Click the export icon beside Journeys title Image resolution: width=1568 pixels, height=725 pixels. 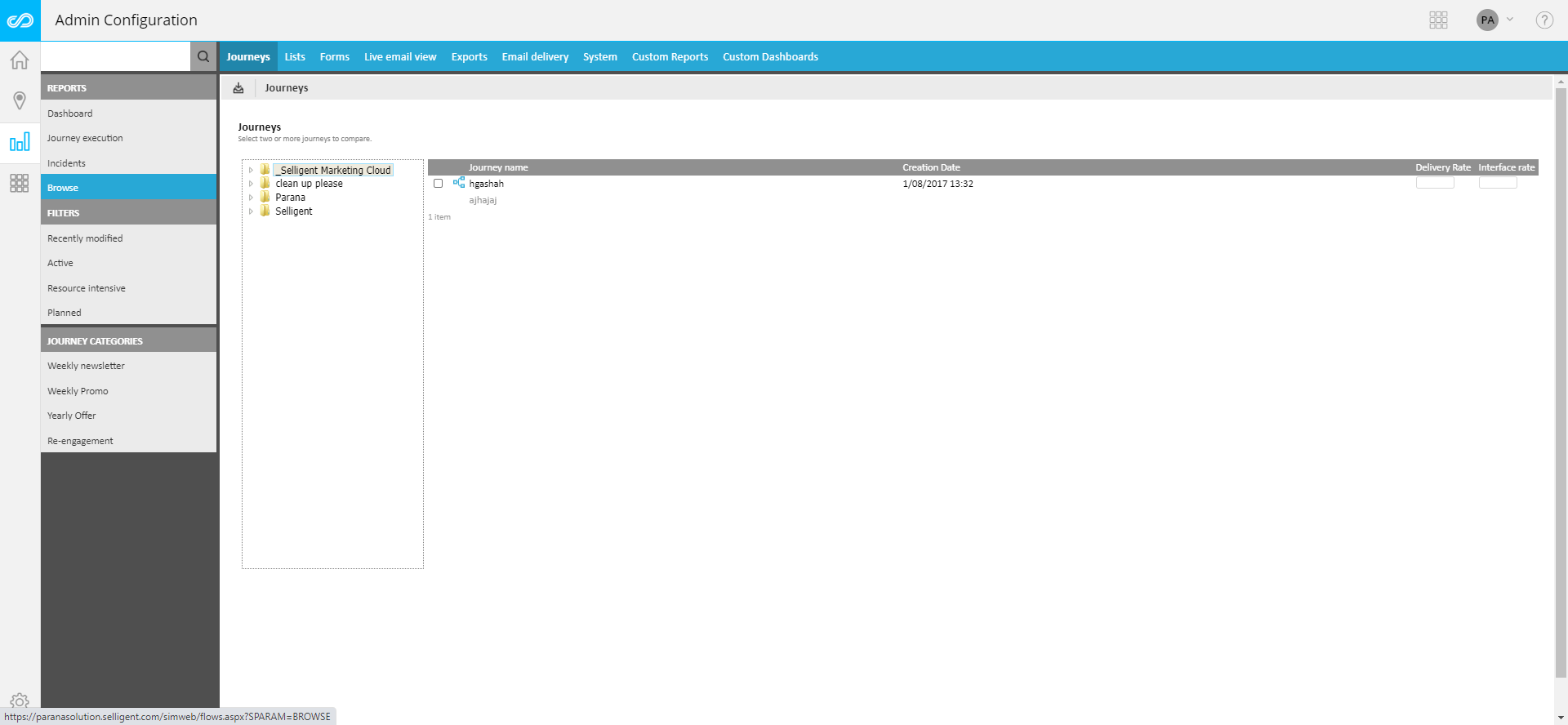click(x=238, y=88)
